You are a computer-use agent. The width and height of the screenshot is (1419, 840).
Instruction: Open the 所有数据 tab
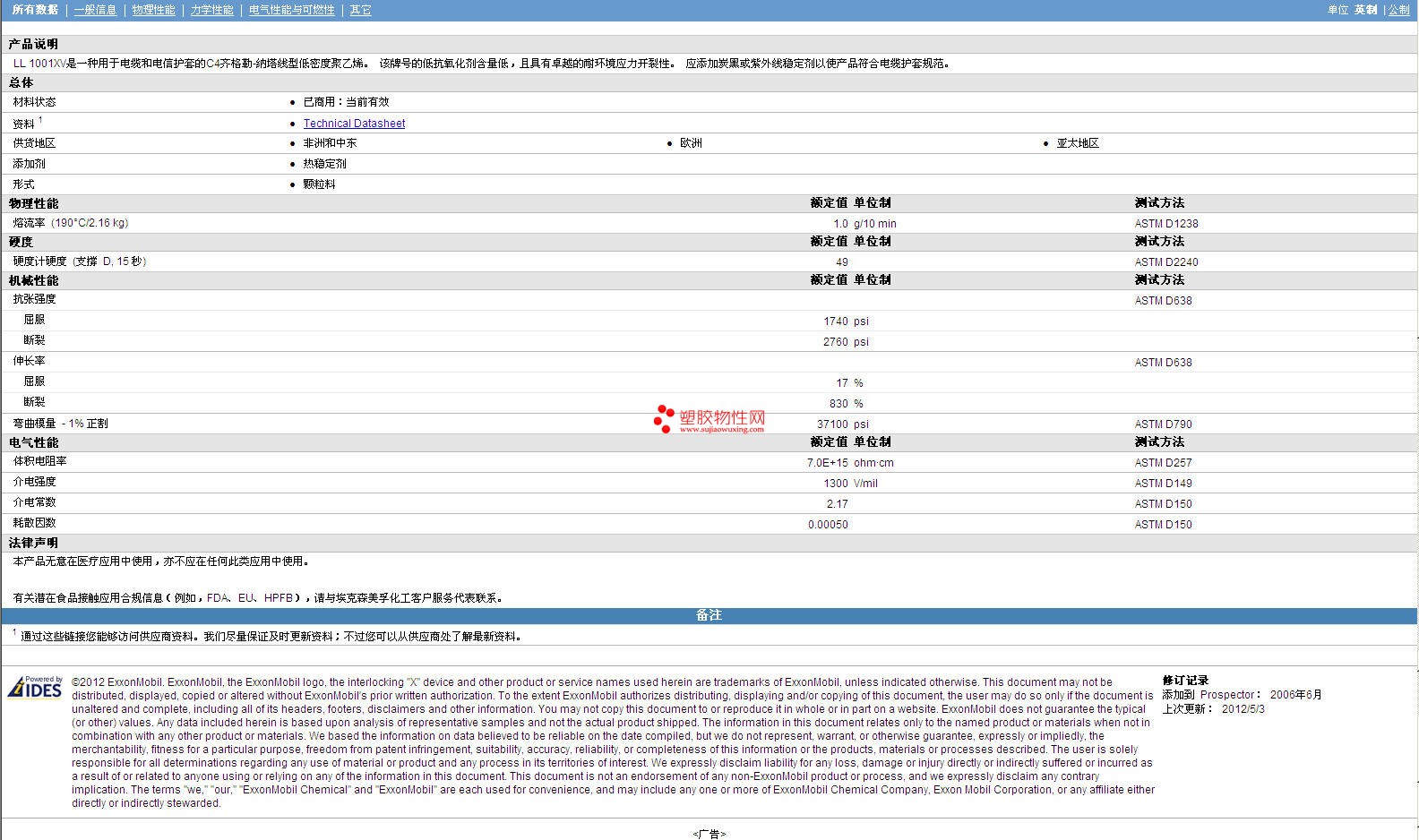pos(35,10)
